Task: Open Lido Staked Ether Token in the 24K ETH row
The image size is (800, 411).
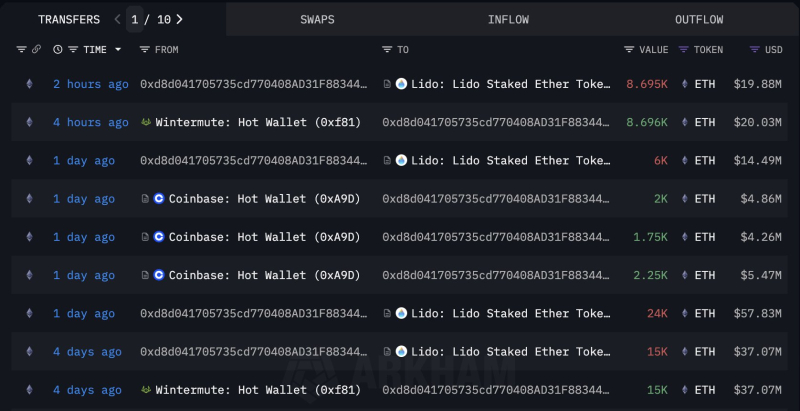Action: click(511, 314)
